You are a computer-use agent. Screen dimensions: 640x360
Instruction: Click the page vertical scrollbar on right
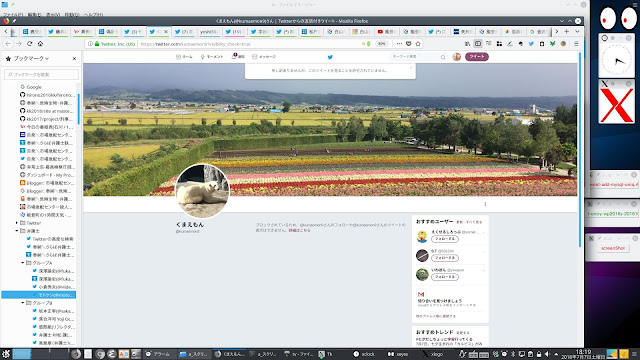coord(580,149)
